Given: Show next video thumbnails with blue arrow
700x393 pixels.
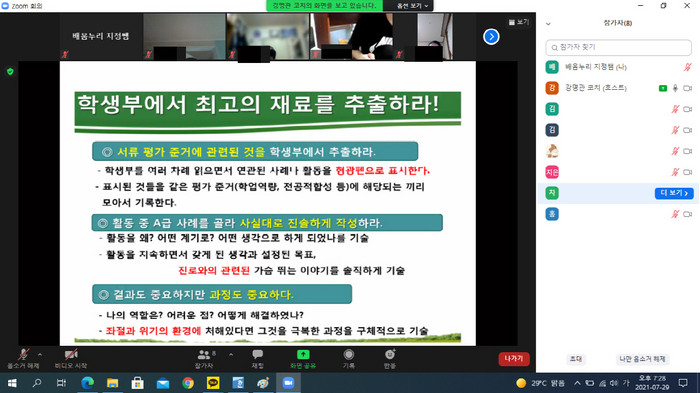Looking at the screenshot, I should (x=491, y=37).
